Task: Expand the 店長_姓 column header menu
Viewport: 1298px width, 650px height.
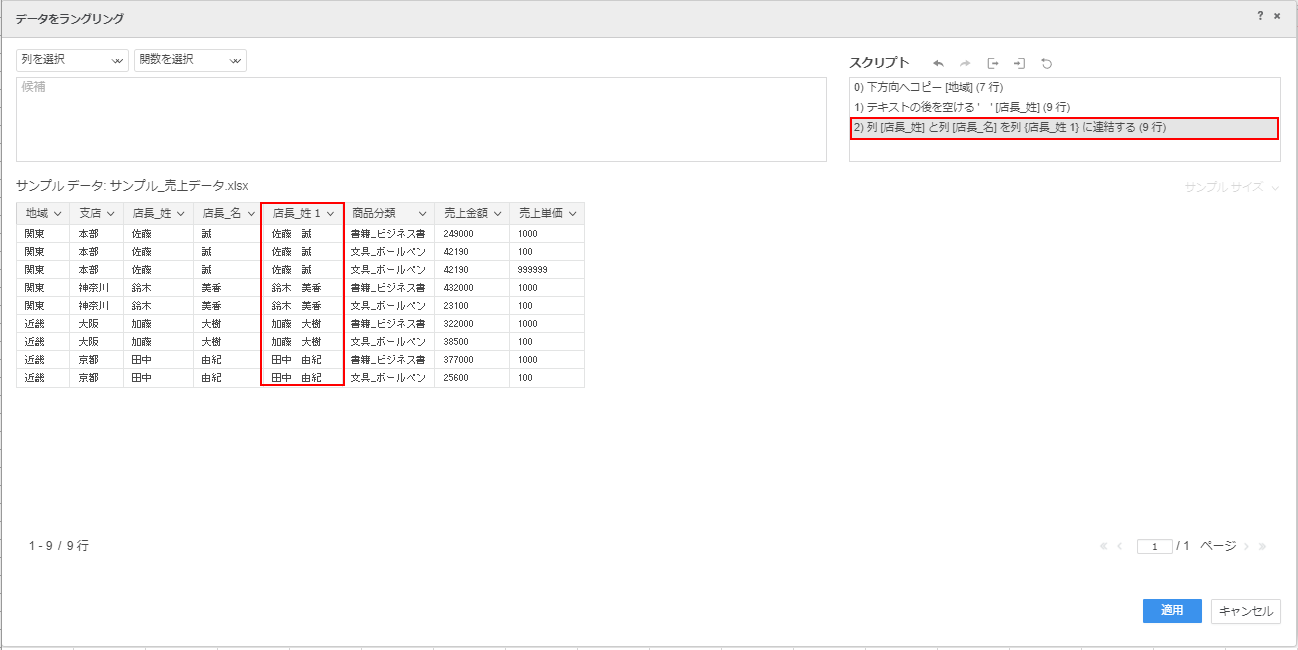Action: 181,214
